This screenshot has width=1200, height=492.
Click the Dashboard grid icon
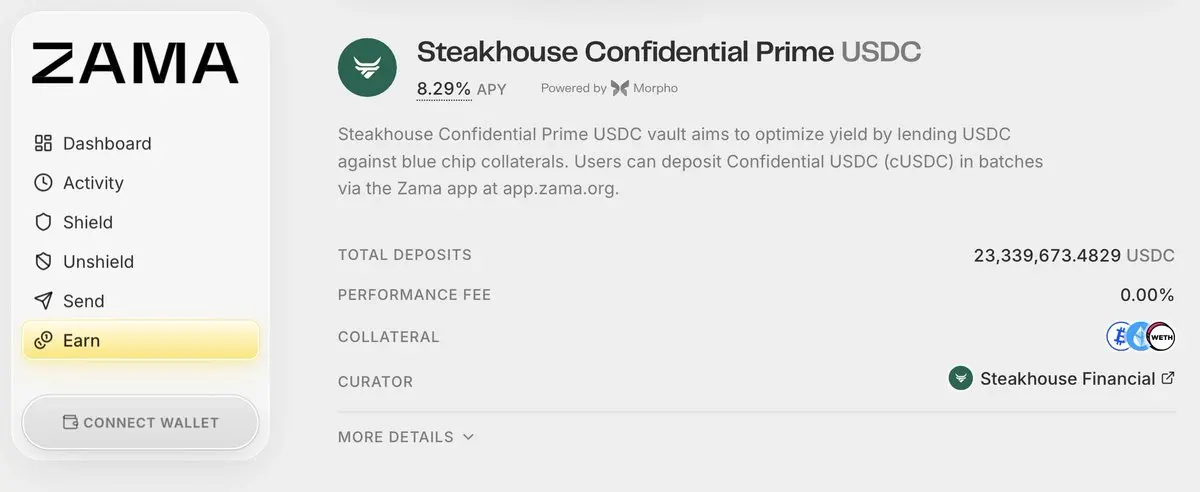(x=43, y=143)
